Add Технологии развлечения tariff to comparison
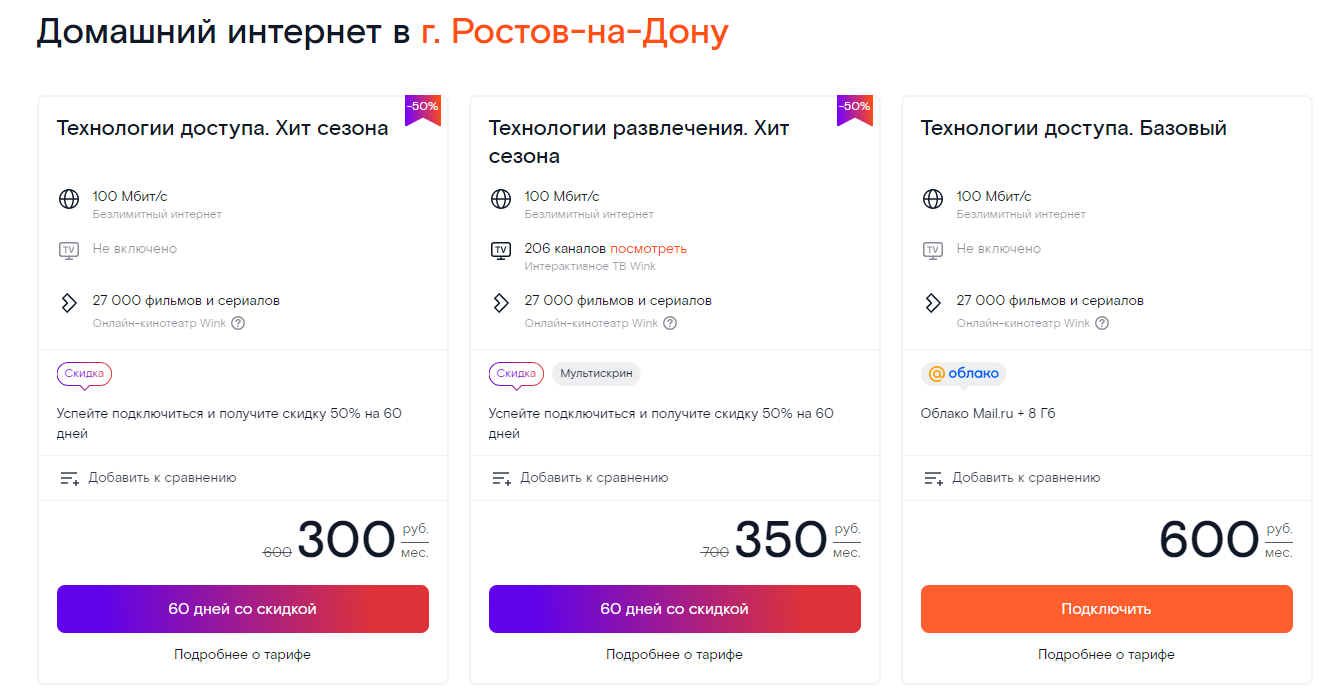The width and height of the screenshot is (1319, 688). (580, 478)
